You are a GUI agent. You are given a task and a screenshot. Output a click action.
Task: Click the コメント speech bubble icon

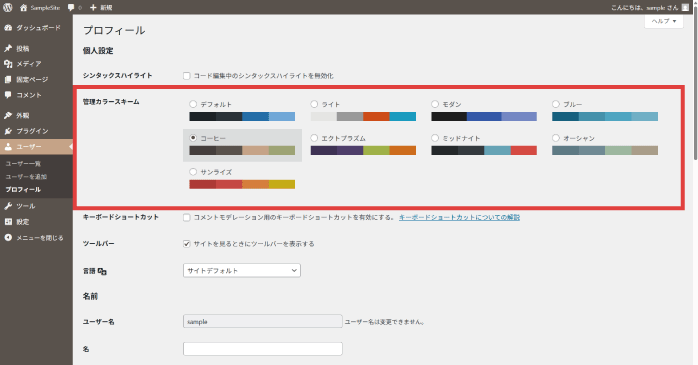pyautogui.click(x=8, y=95)
